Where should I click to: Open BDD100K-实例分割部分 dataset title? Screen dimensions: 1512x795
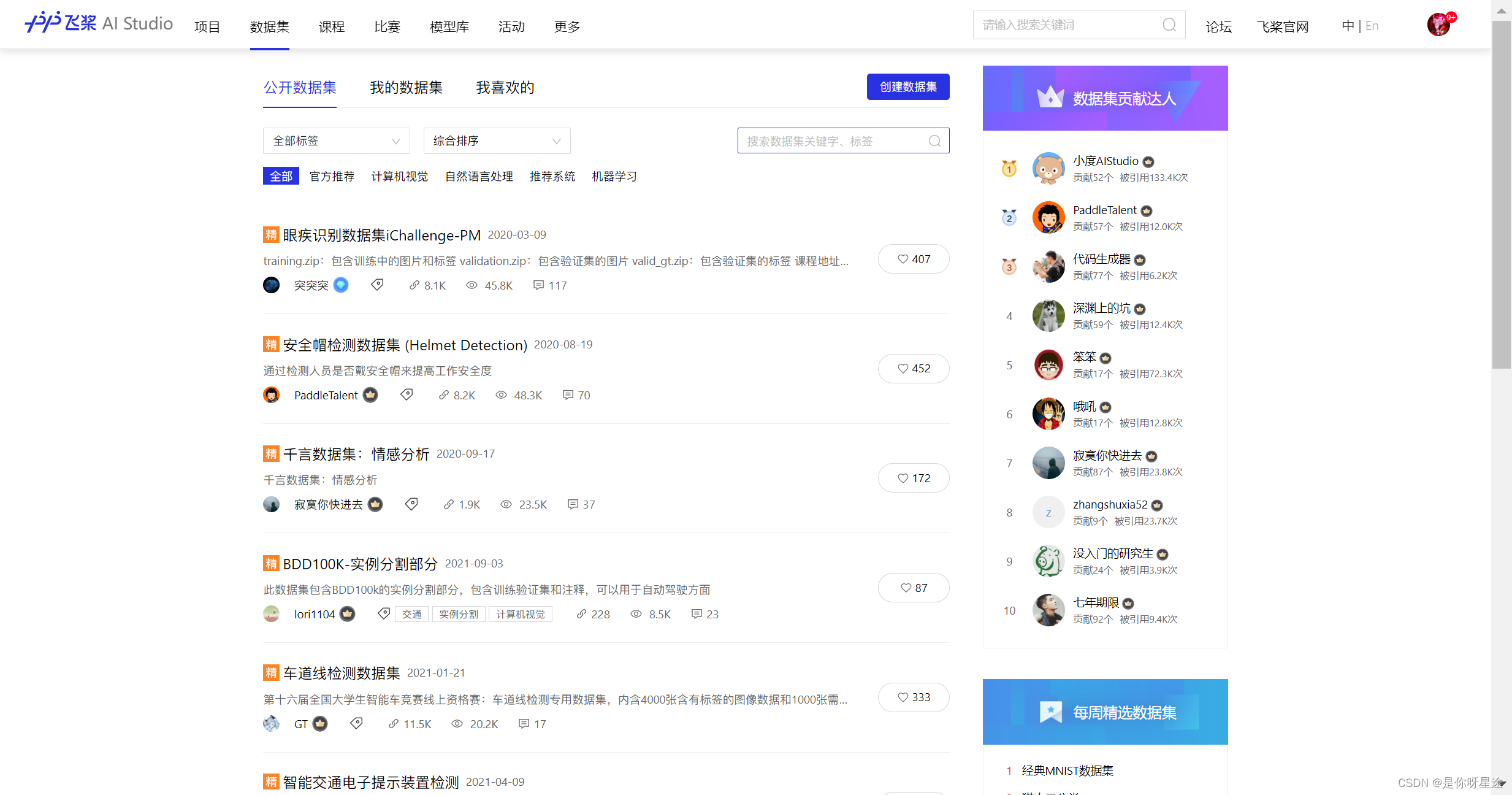point(361,563)
